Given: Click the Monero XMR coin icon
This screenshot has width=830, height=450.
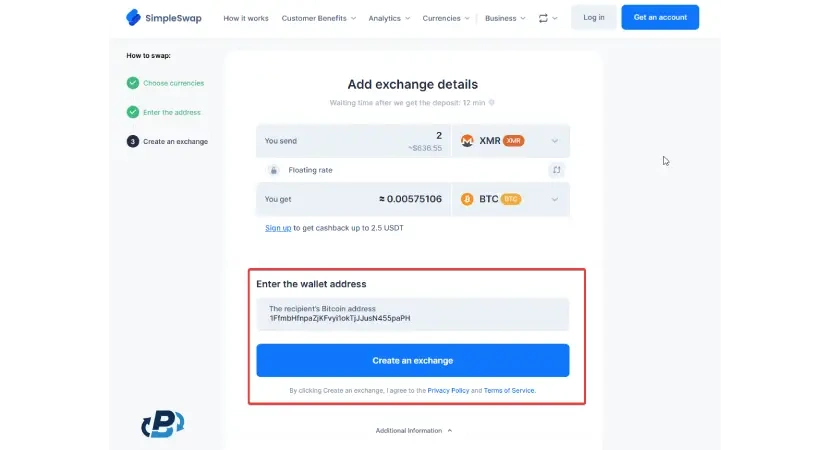Looking at the screenshot, I should coord(467,141).
